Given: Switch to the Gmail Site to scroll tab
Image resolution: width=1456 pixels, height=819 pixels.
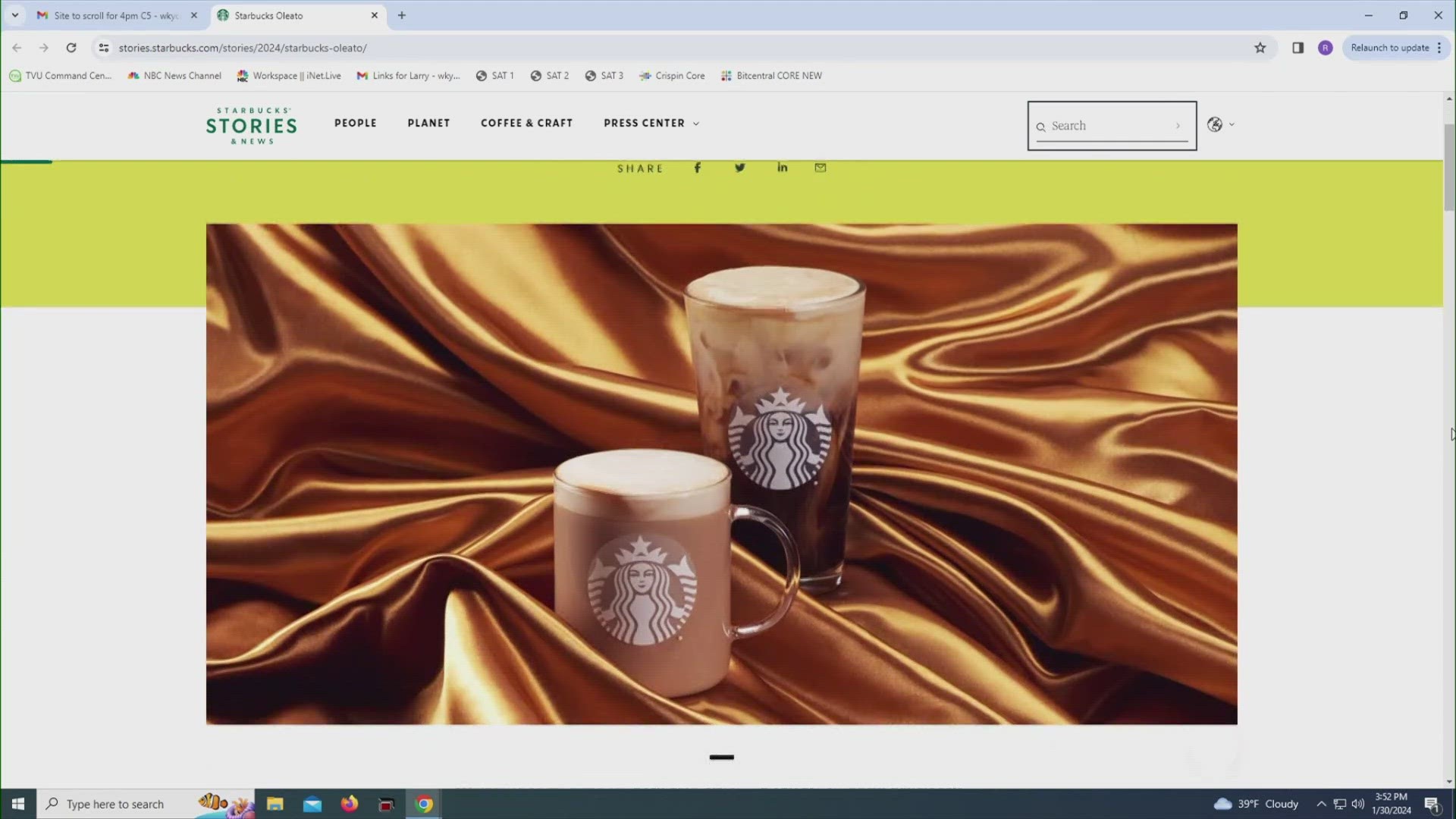Looking at the screenshot, I should [115, 15].
